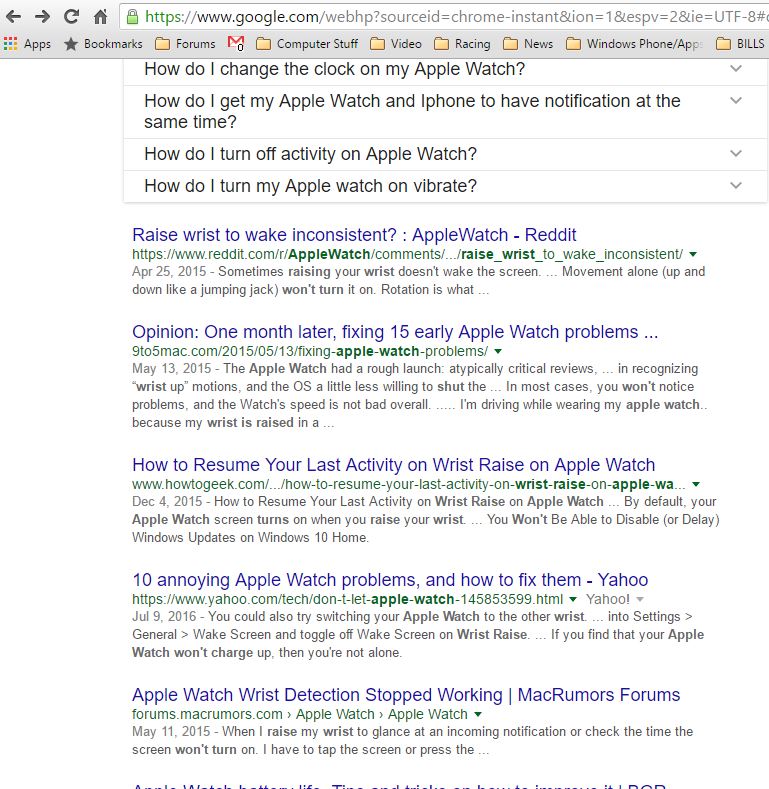Open the 9to5mac result options arrow
Image resolution: width=769 pixels, height=789 pixels.
coord(498,351)
